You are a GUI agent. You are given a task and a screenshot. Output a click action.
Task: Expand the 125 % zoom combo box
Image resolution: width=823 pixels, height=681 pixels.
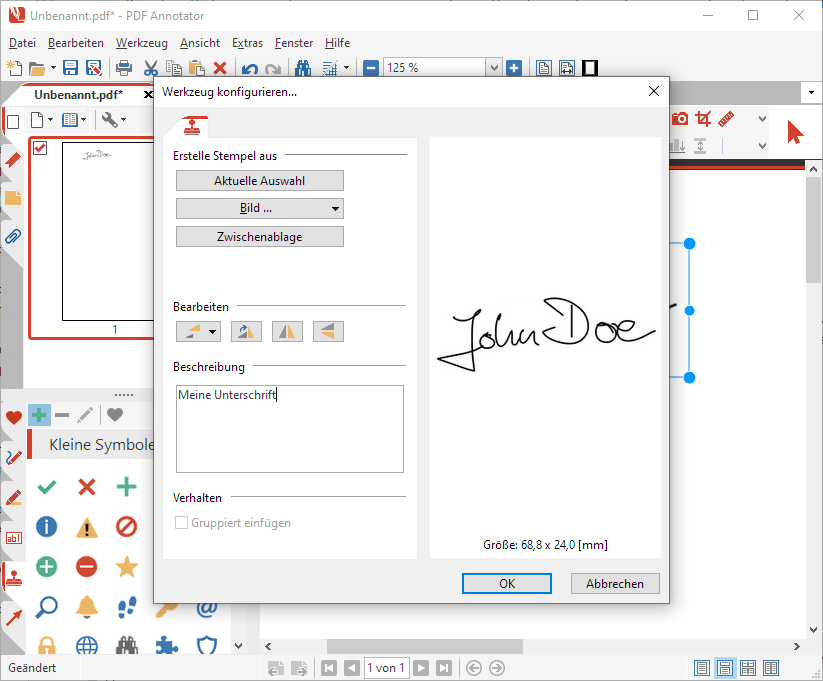pyautogui.click(x=493, y=68)
